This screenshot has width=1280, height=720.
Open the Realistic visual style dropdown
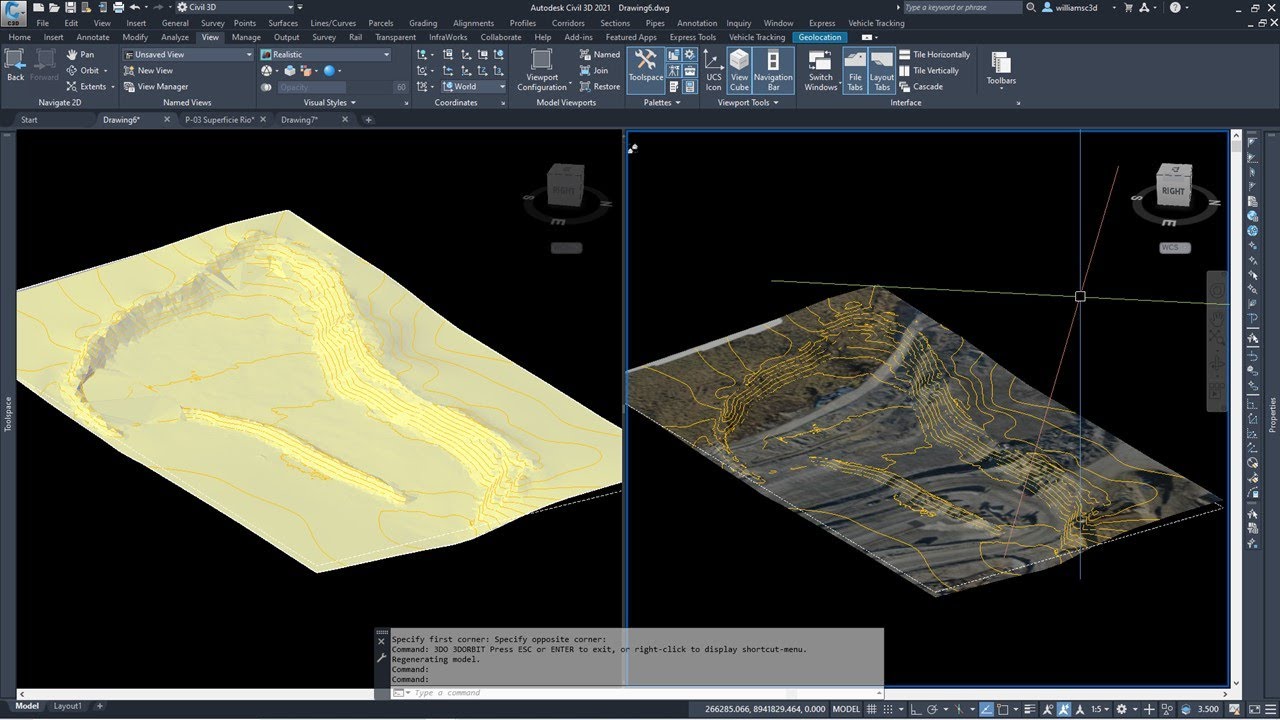tap(325, 55)
